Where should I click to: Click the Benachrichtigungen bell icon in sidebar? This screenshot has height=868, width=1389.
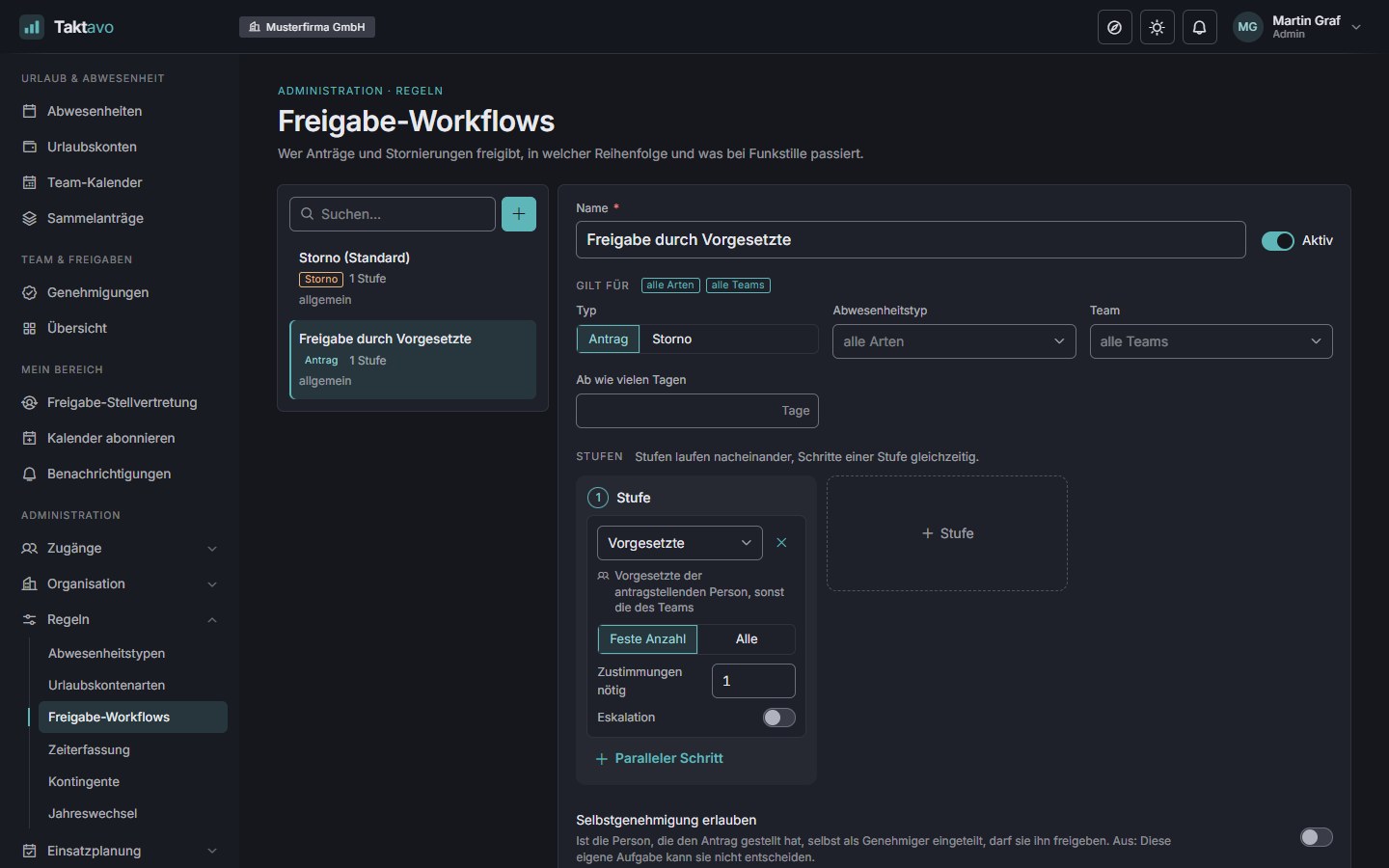(x=30, y=474)
